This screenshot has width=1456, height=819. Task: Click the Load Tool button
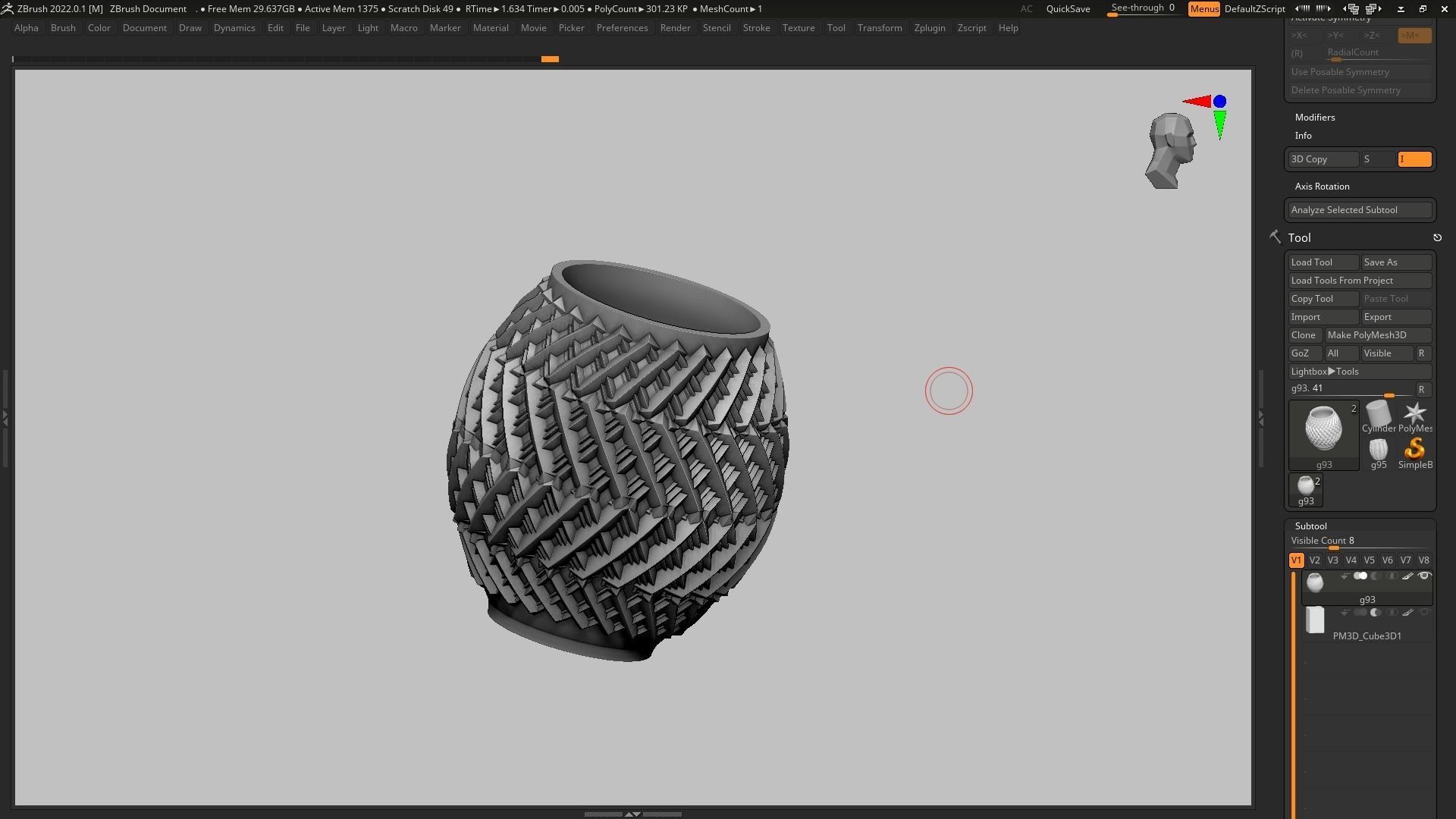[1323, 262]
